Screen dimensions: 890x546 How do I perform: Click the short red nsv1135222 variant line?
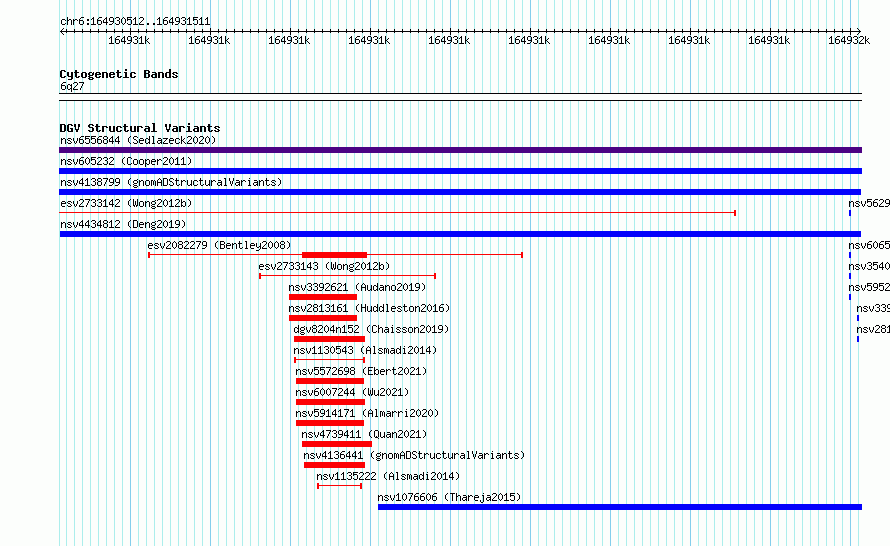click(339, 486)
